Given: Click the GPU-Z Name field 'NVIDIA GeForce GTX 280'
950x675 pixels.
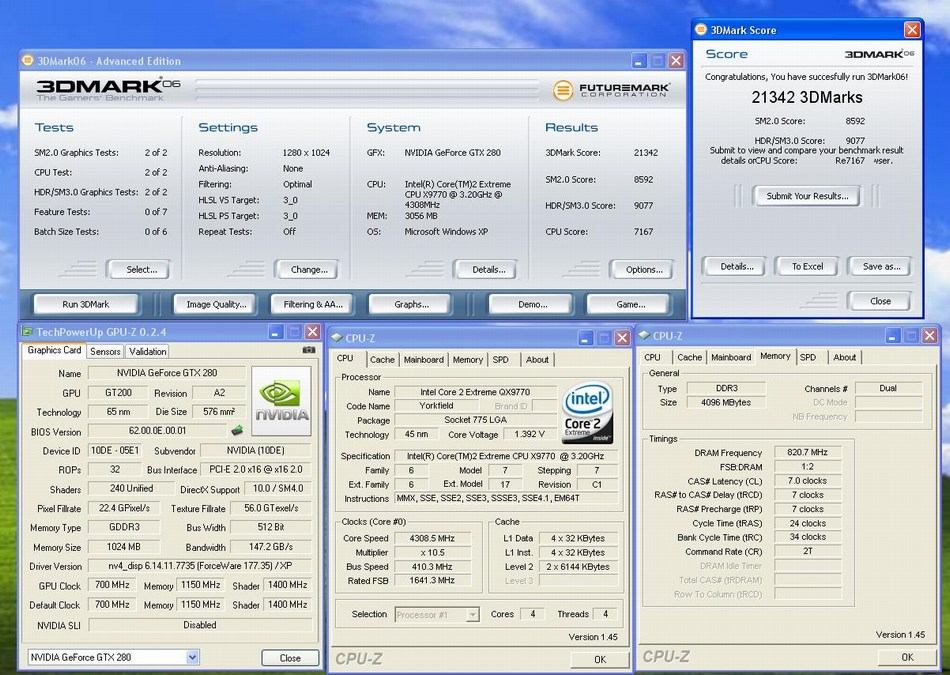Looking at the screenshot, I should [x=167, y=373].
